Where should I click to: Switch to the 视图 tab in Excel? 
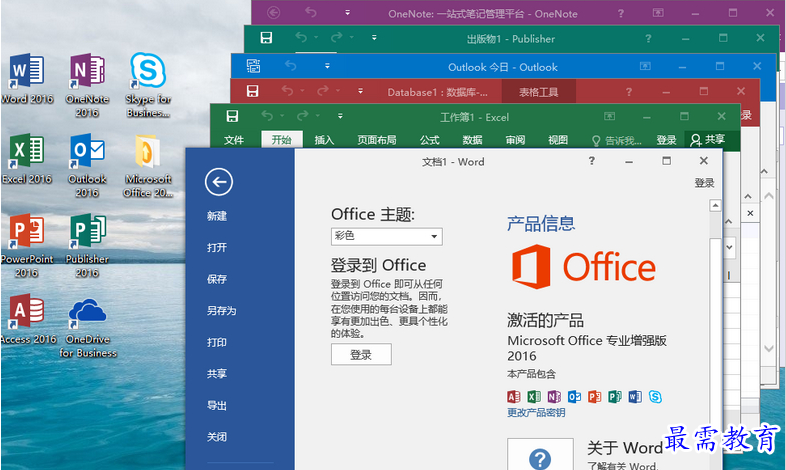tap(558, 140)
